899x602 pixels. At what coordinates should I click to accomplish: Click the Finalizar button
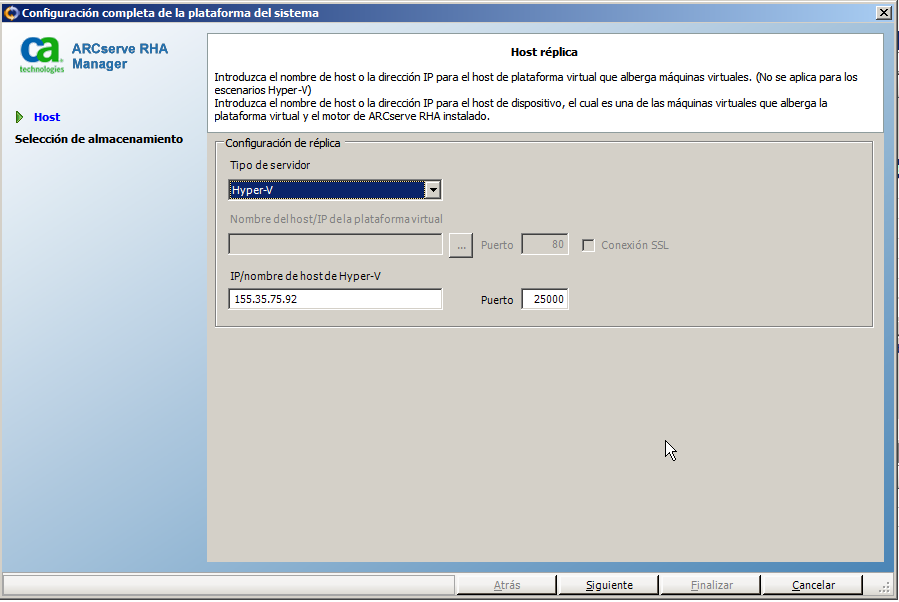(711, 585)
